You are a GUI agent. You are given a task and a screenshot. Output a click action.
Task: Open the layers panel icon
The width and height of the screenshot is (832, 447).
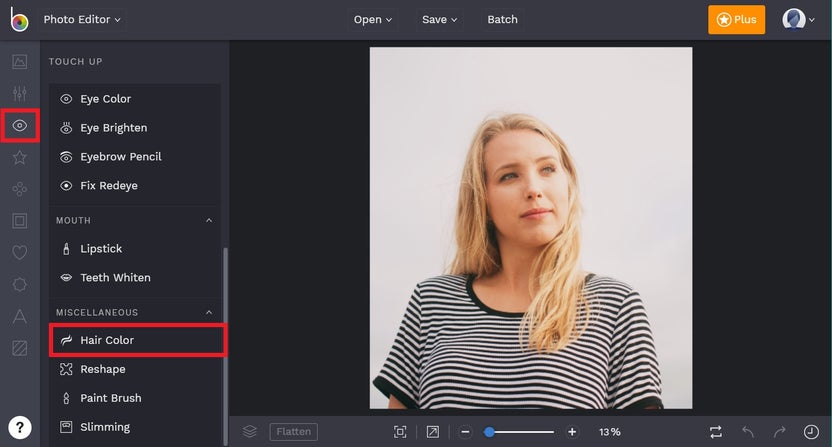point(249,432)
